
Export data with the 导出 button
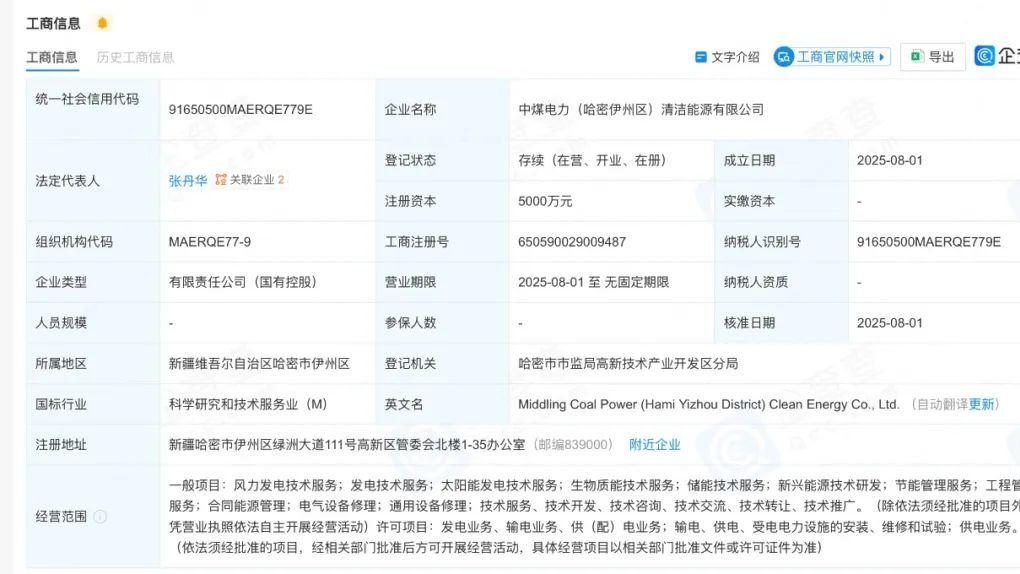point(933,57)
